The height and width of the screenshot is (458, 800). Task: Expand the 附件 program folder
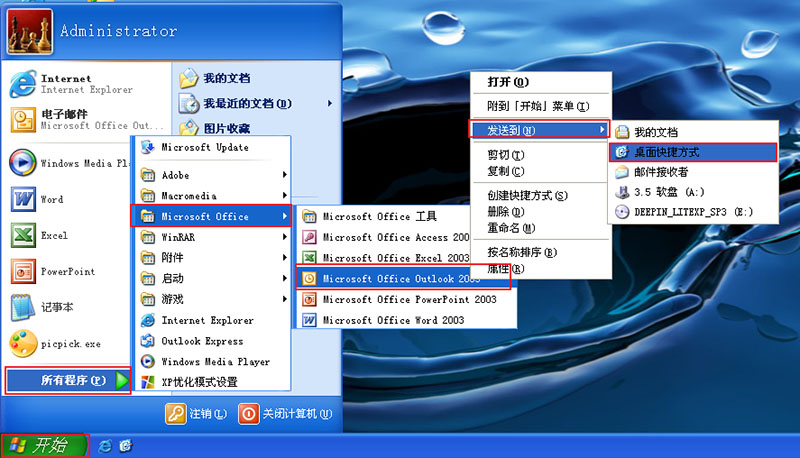tap(213, 258)
